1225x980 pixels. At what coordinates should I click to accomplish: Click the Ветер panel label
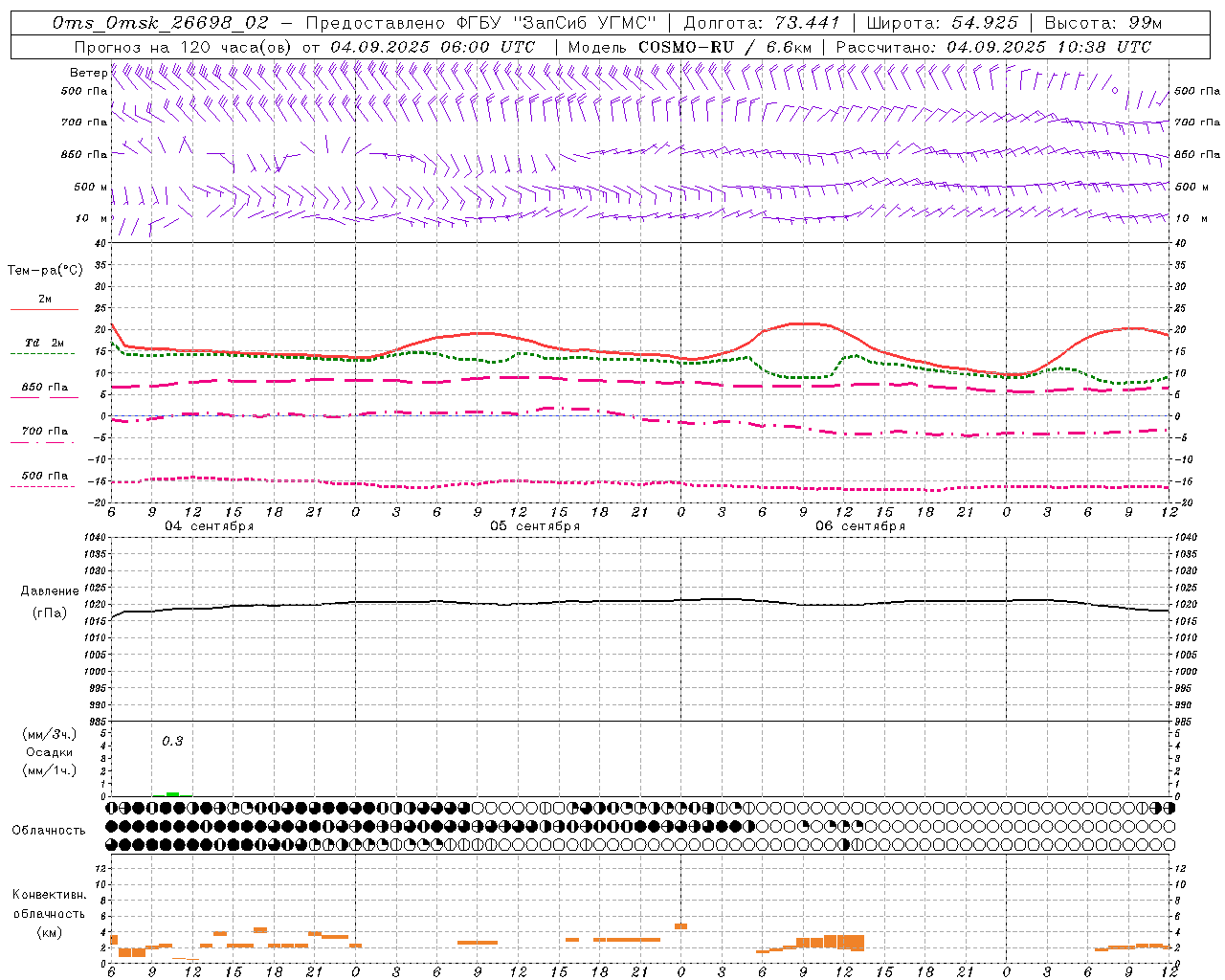point(89,73)
